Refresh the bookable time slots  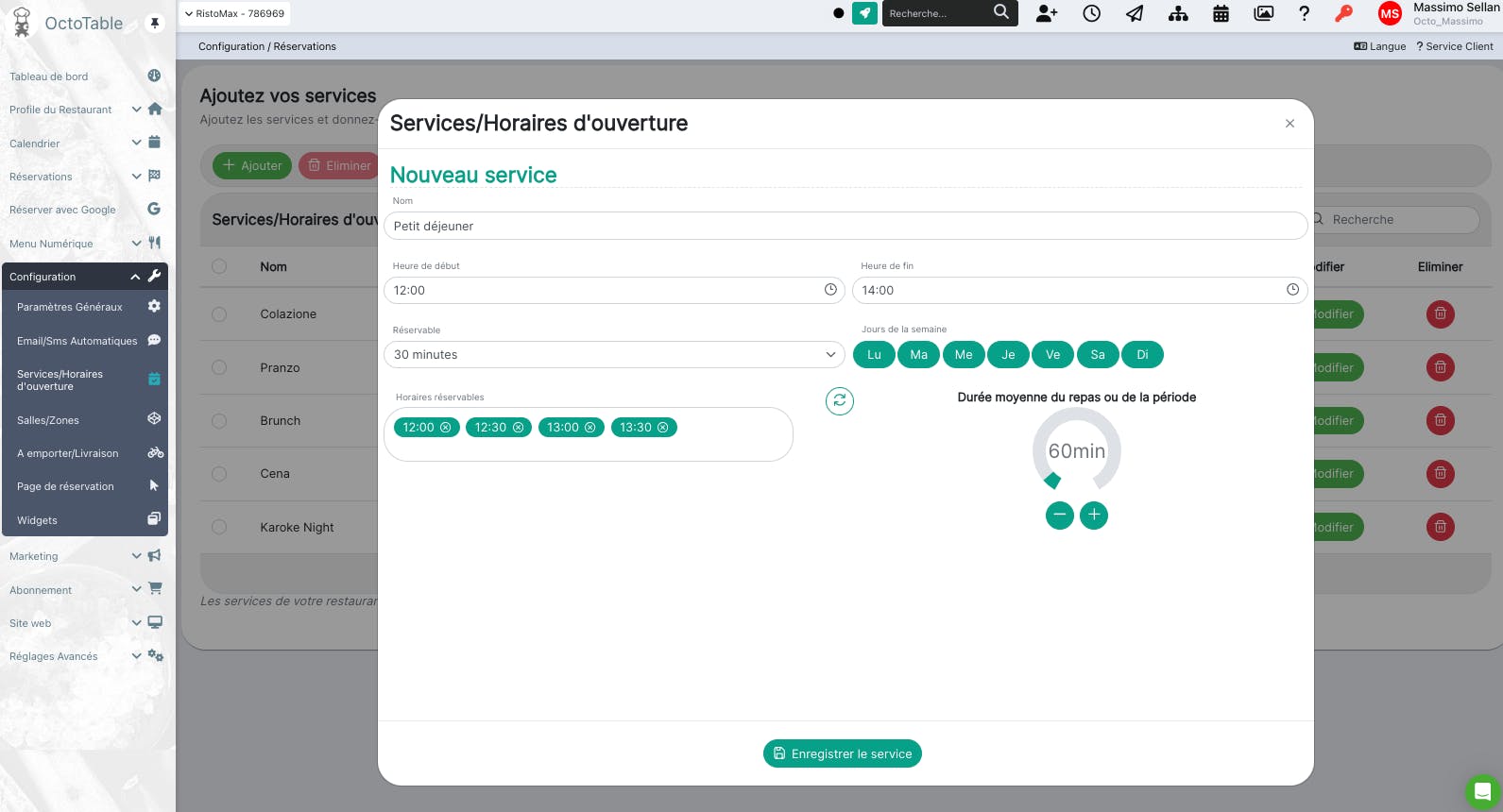tap(840, 401)
